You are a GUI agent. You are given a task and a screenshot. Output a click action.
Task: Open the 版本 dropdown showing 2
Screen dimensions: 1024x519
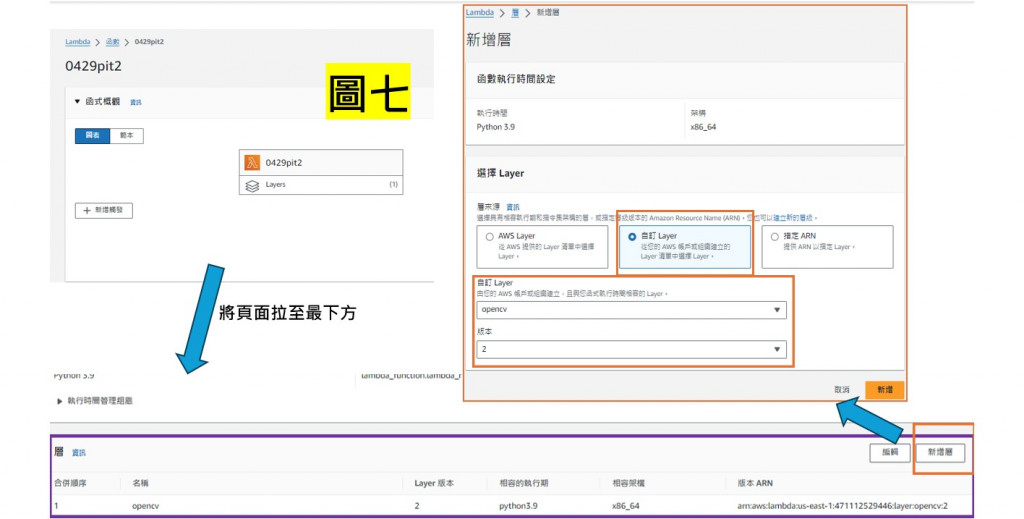[632, 349]
